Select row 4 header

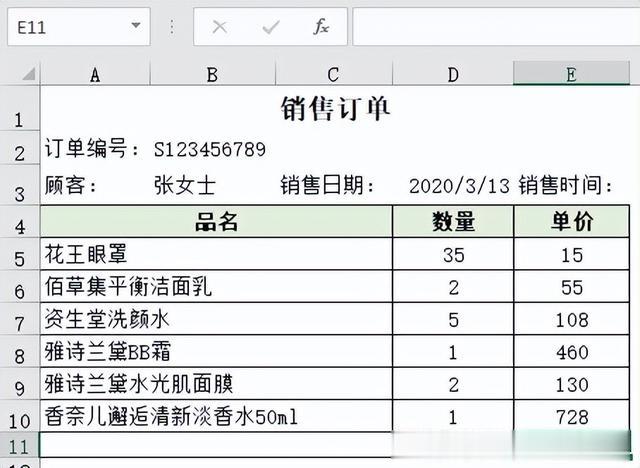(20, 222)
